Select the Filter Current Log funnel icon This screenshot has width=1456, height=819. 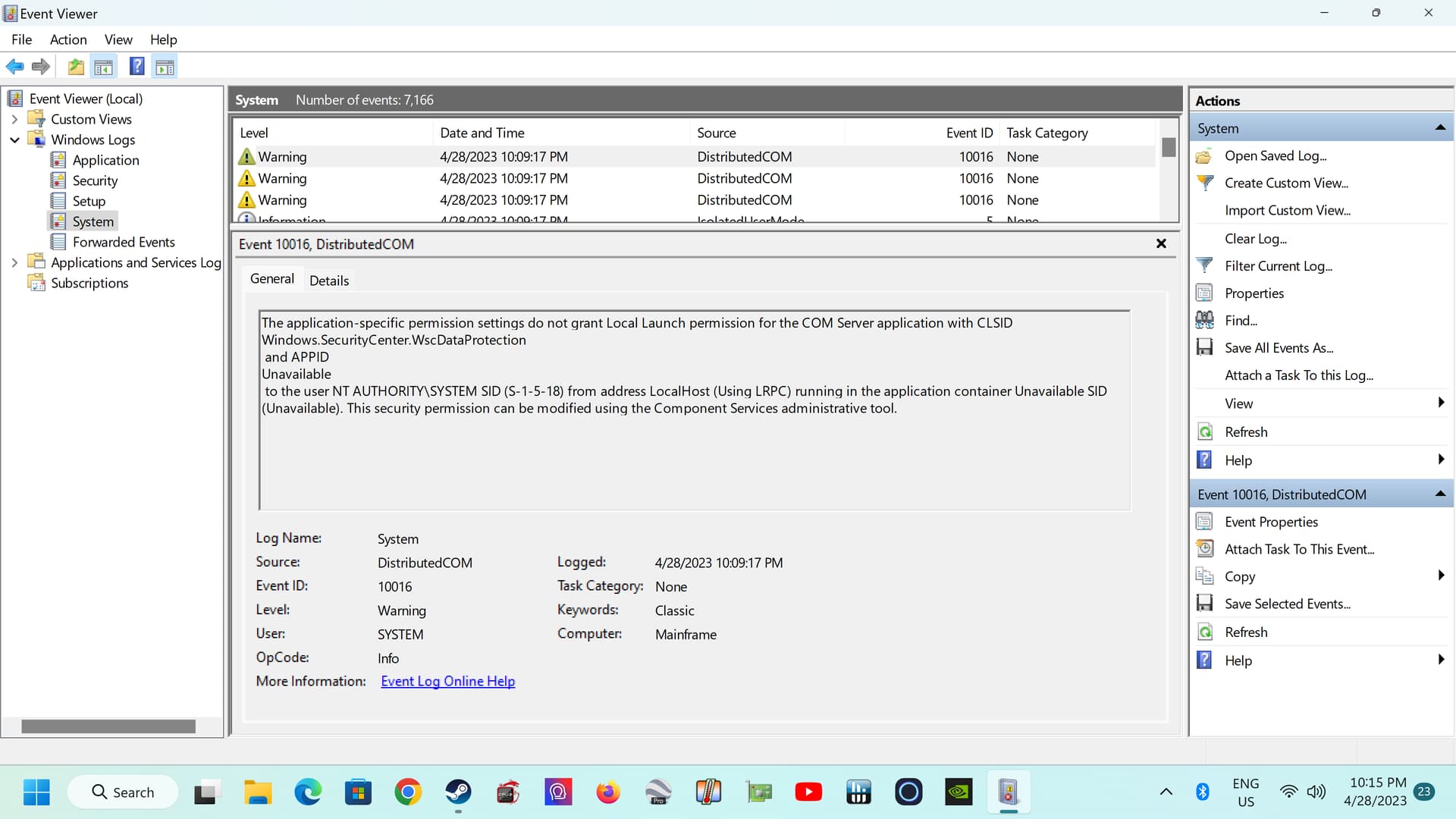click(1205, 265)
